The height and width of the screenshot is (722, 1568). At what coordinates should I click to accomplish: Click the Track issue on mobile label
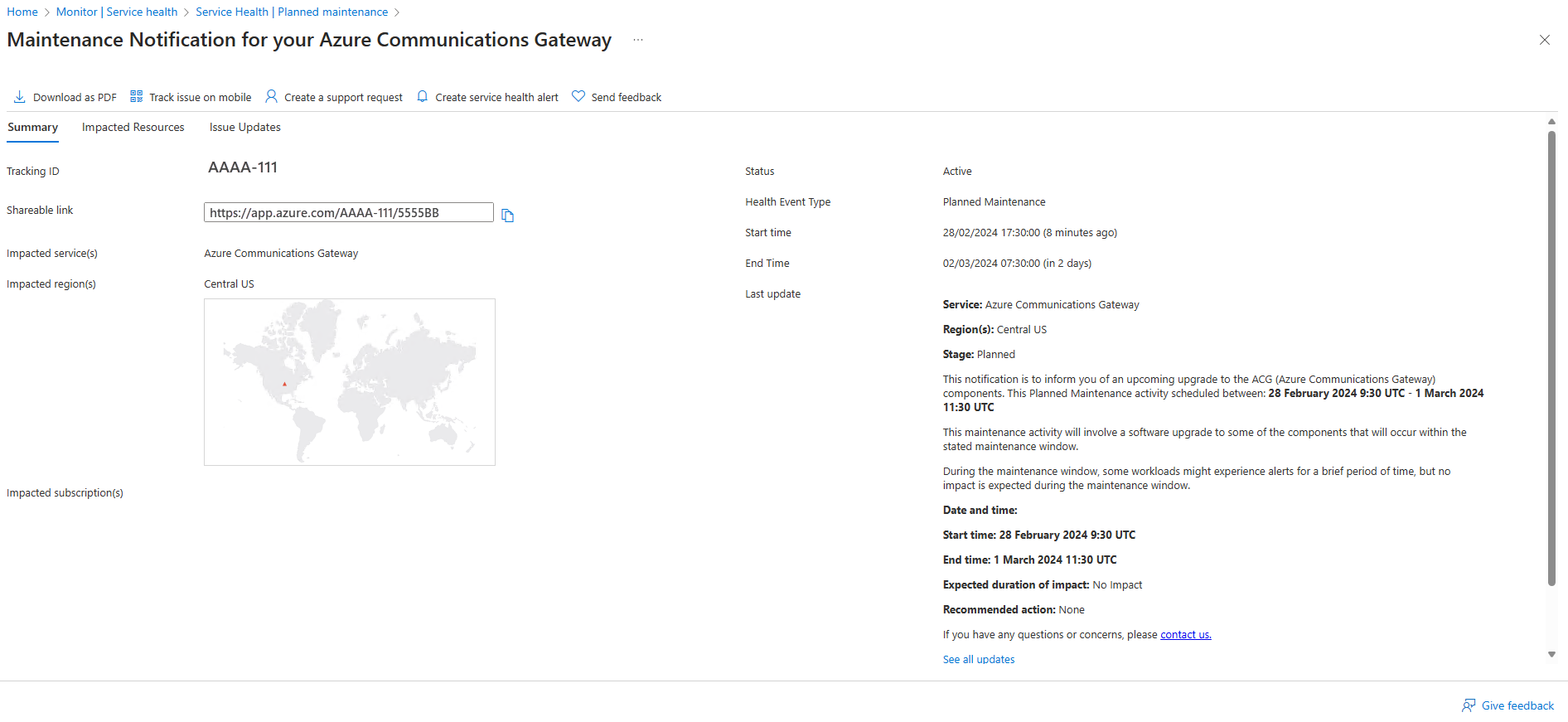click(201, 98)
